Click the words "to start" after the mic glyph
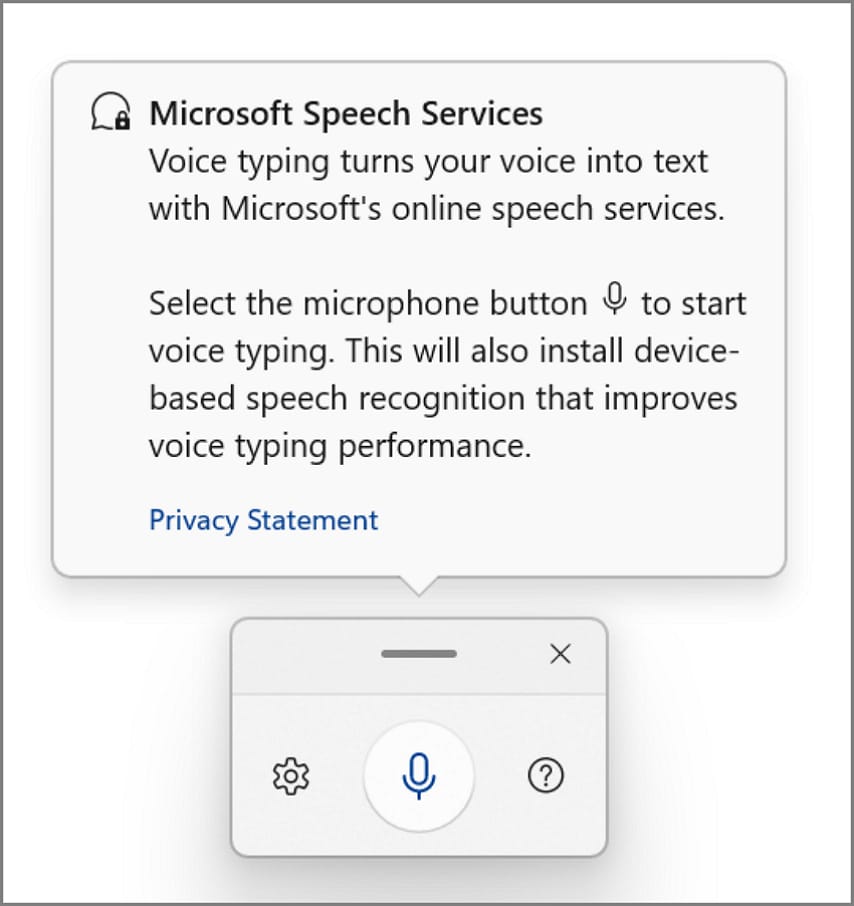The height and width of the screenshot is (906, 854). (x=693, y=303)
